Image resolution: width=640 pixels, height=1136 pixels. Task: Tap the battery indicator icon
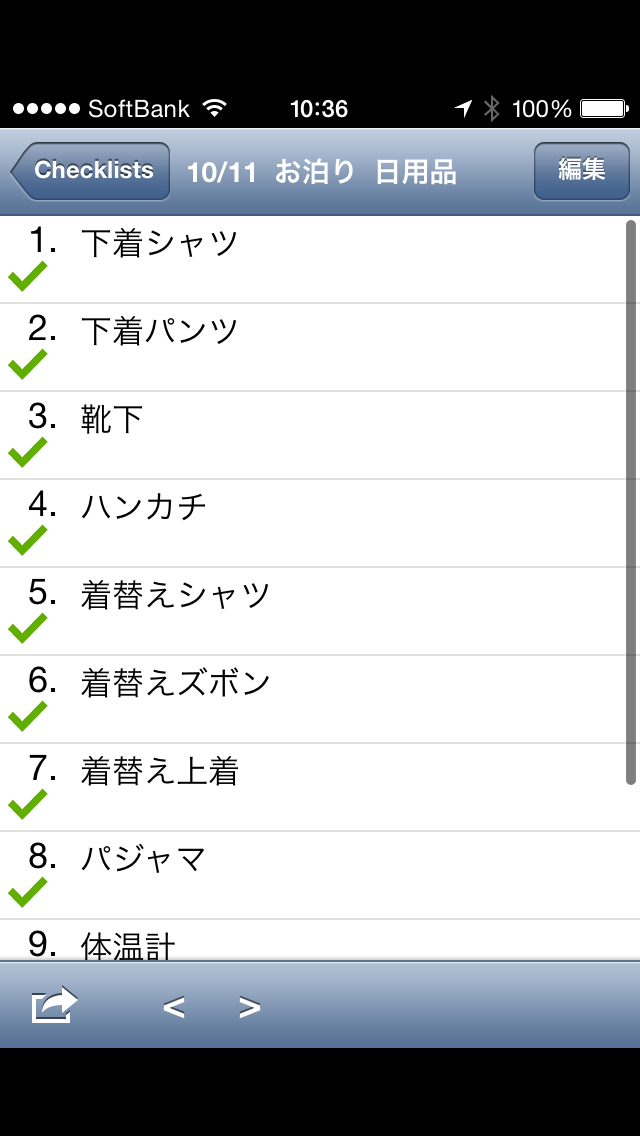603,108
